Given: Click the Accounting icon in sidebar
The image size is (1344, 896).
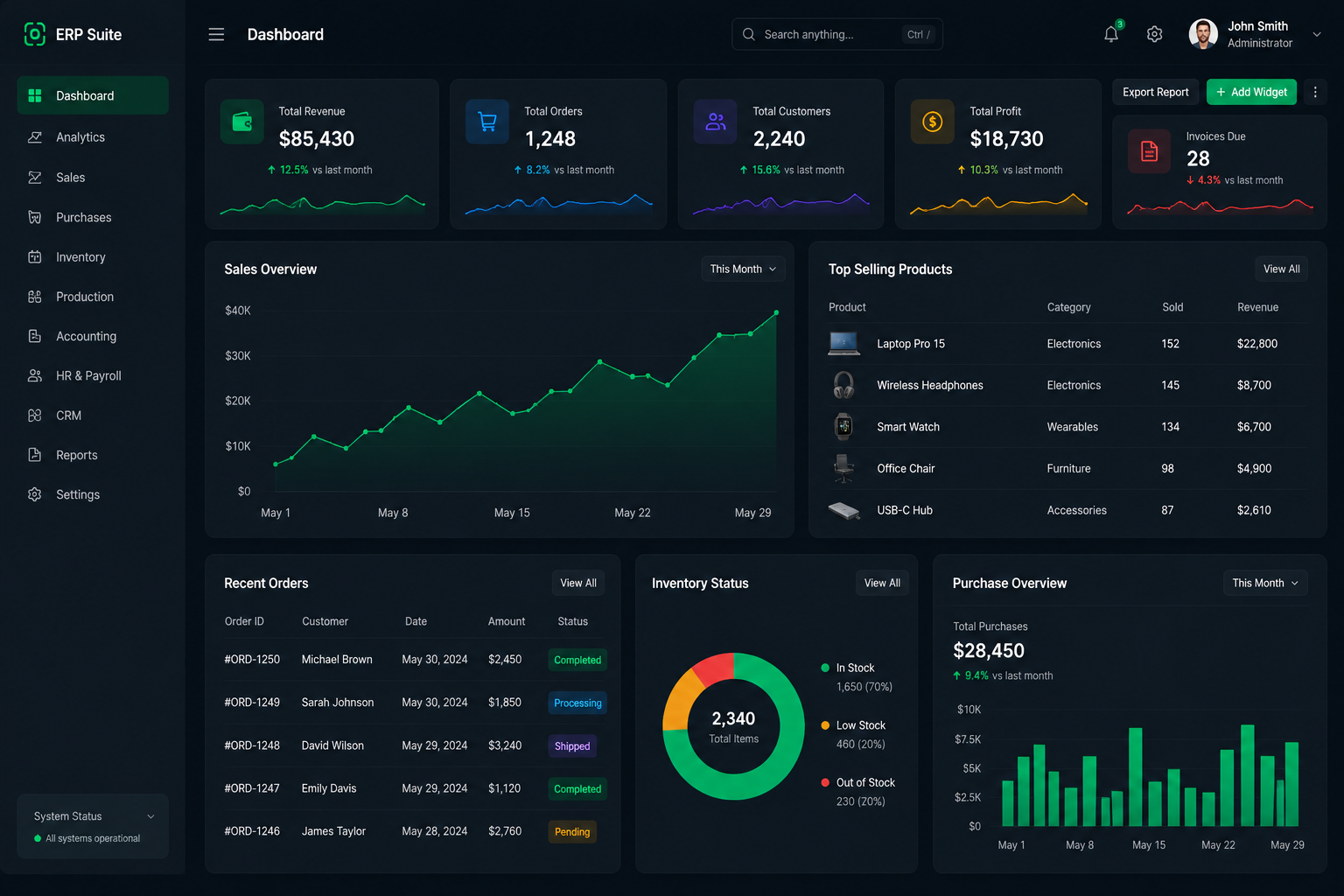Looking at the screenshot, I should (x=35, y=336).
